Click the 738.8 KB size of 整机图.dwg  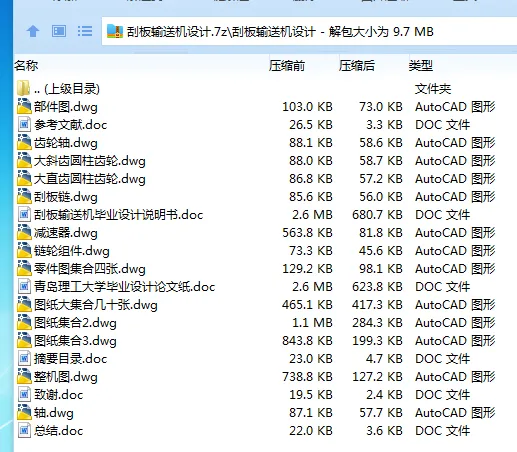[x=307, y=377]
